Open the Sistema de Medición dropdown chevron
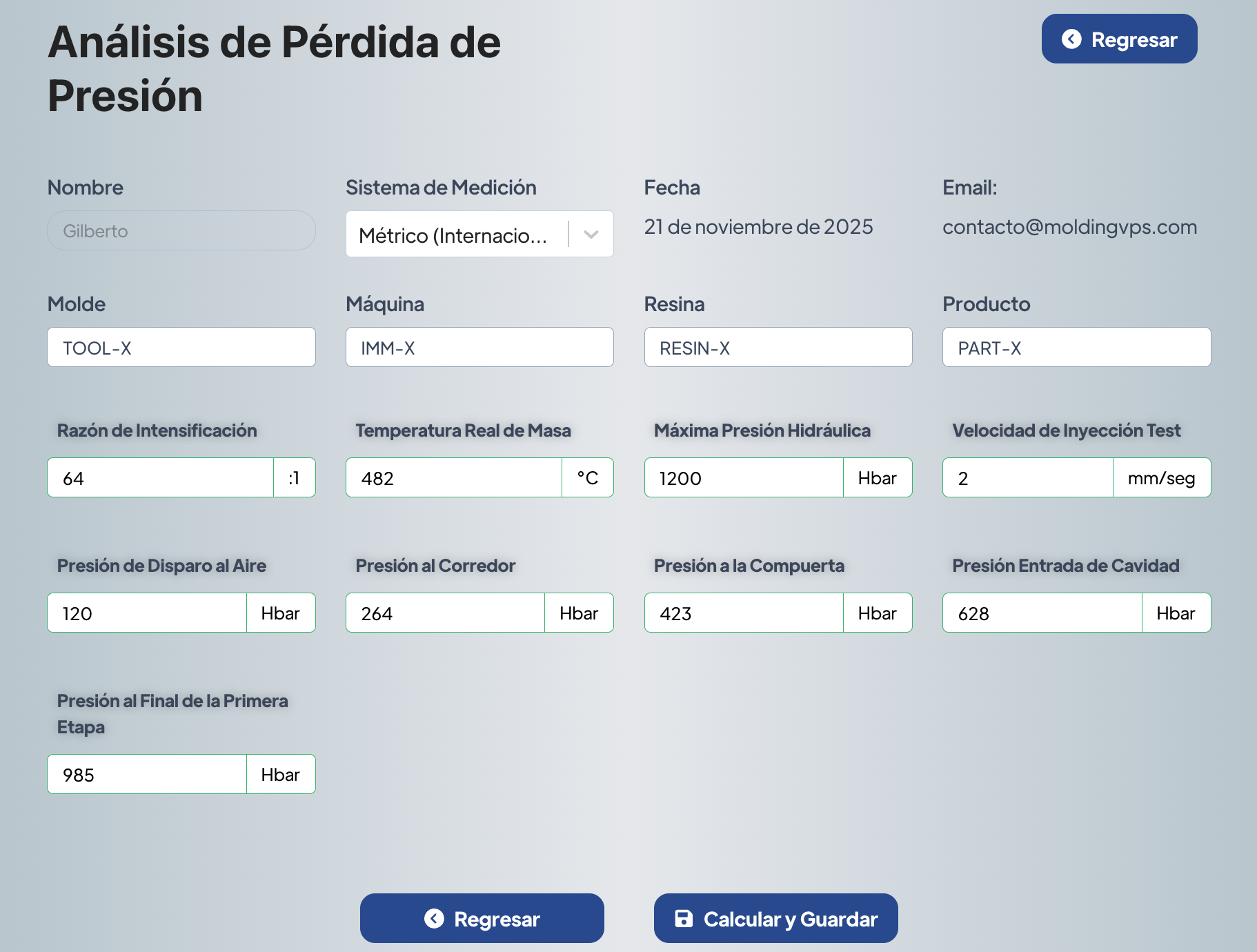Image resolution: width=1257 pixels, height=952 pixels. 591,235
